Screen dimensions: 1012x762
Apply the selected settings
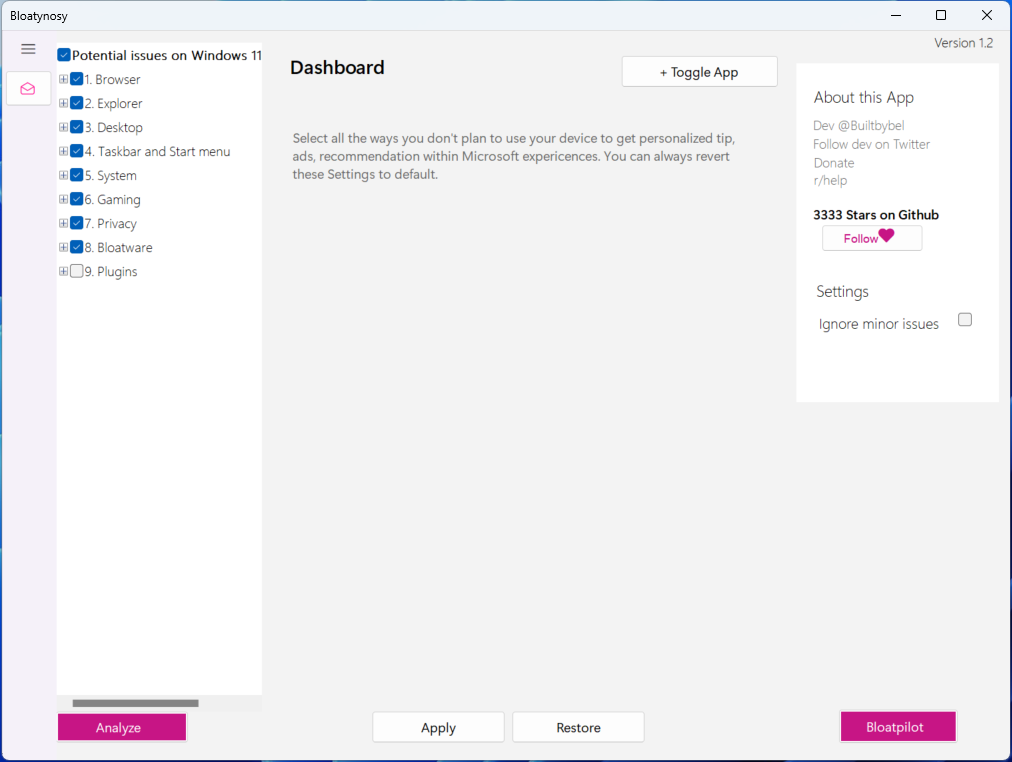438,727
